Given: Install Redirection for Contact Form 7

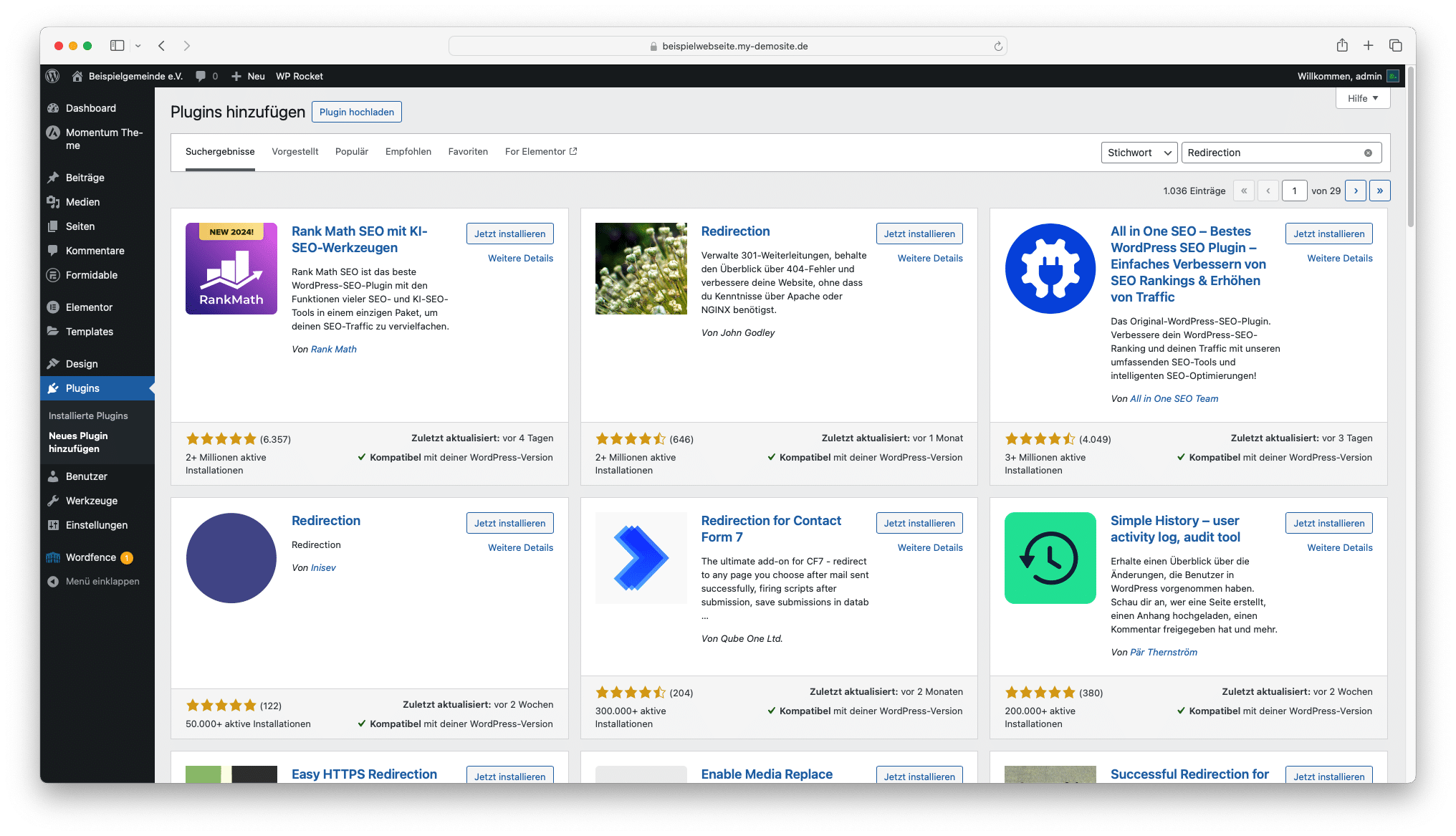Looking at the screenshot, I should (919, 523).
